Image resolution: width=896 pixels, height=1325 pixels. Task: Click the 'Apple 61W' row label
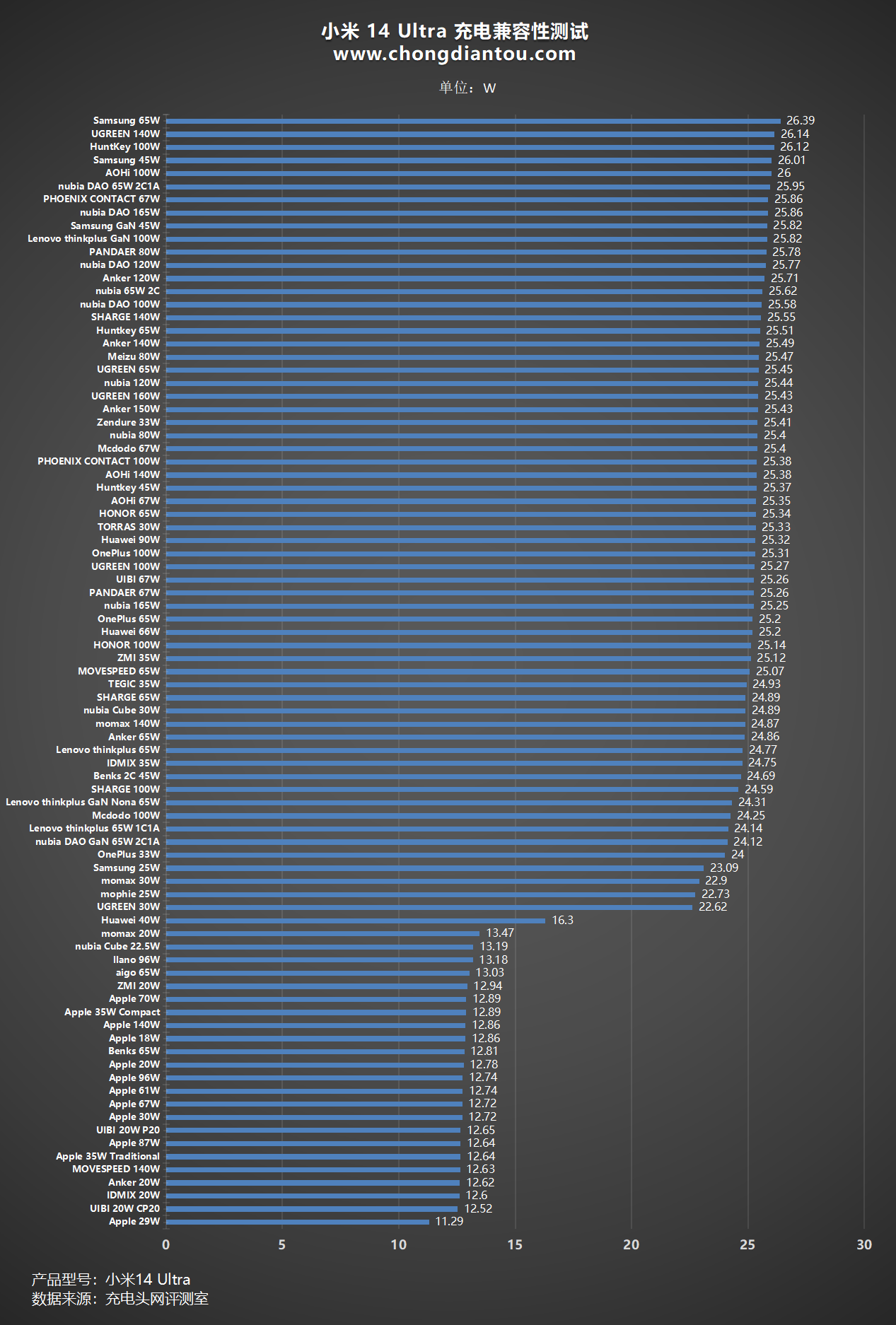point(134,1090)
